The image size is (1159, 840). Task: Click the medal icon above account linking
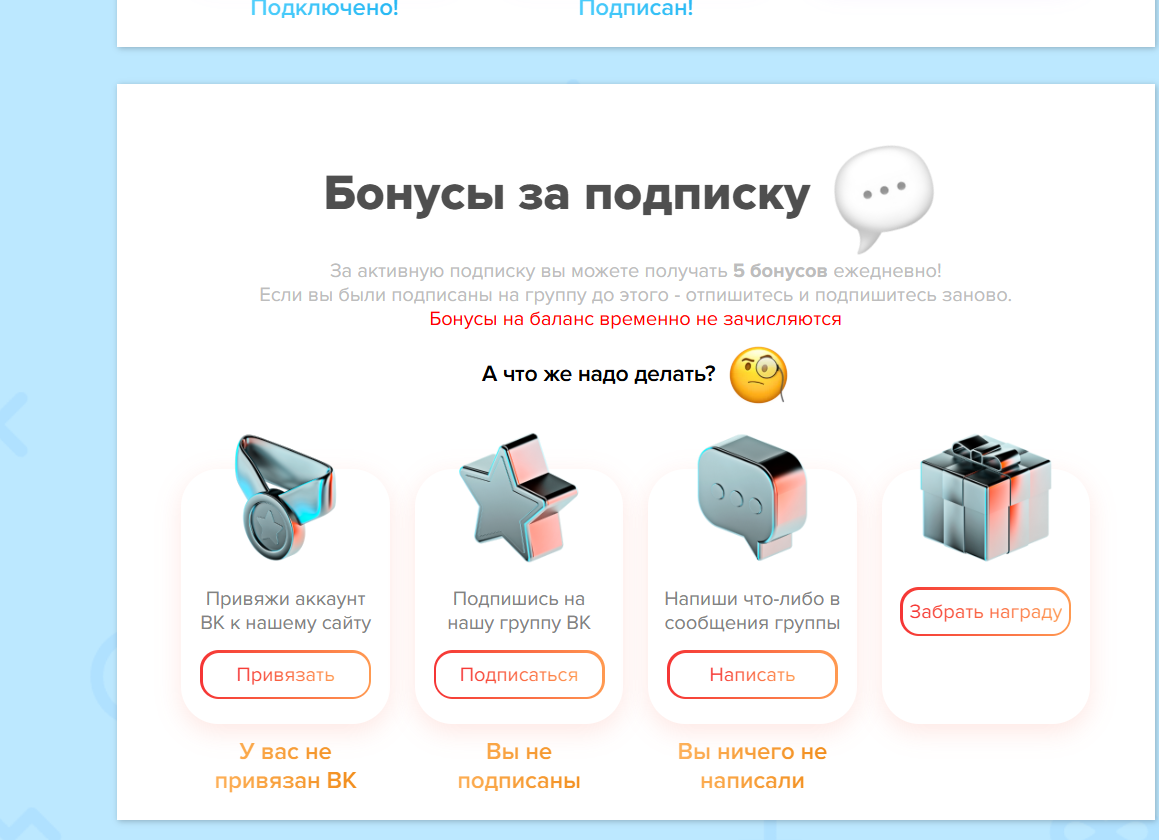[x=285, y=496]
